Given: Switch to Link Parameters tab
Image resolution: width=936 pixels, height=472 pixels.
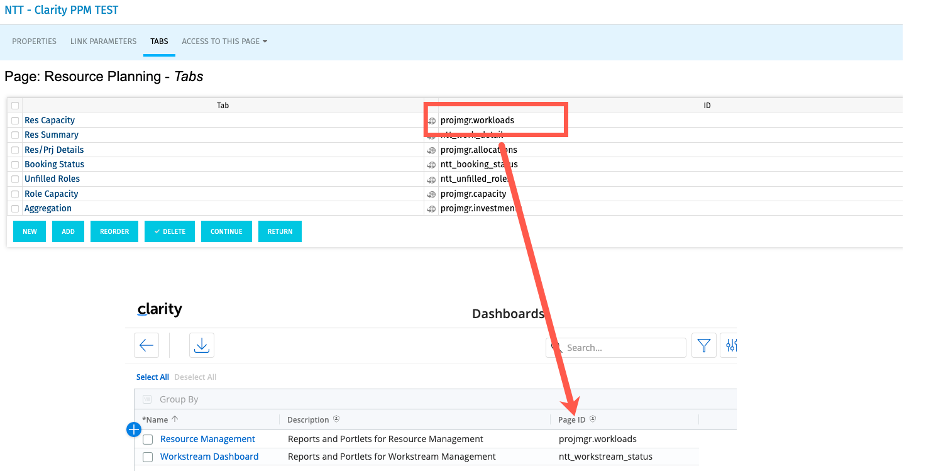Looking at the screenshot, I should coord(103,41).
